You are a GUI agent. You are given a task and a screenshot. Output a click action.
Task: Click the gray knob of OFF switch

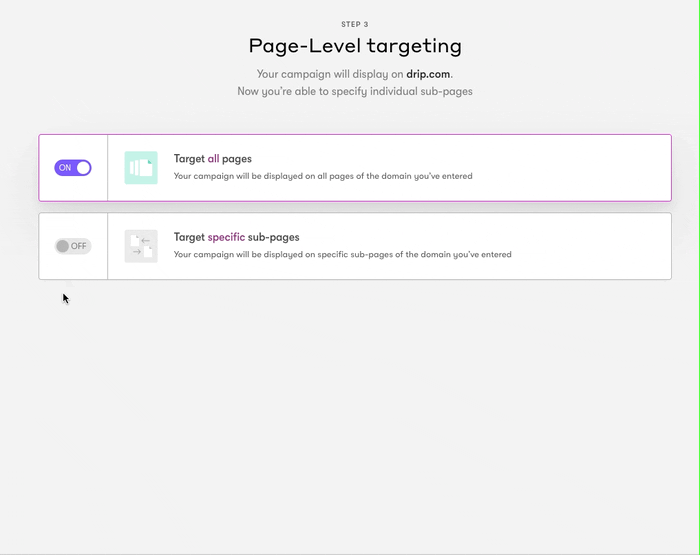tap(62, 246)
